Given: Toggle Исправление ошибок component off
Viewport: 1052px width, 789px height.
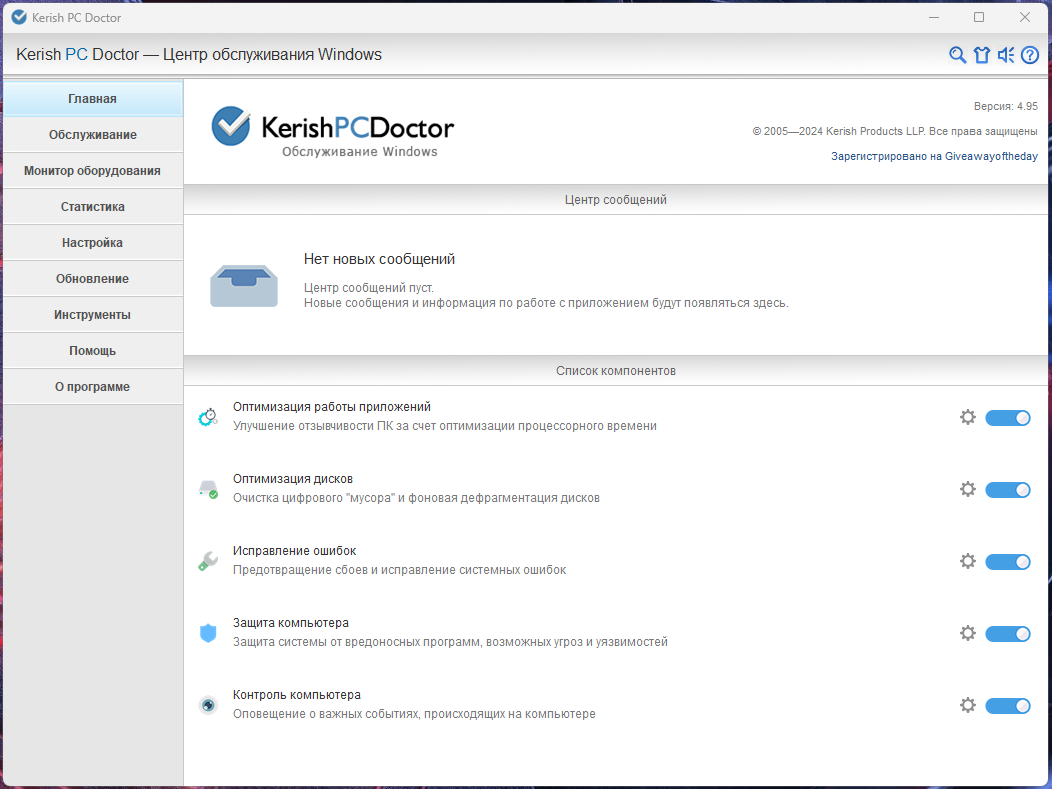Looking at the screenshot, I should 1008,562.
